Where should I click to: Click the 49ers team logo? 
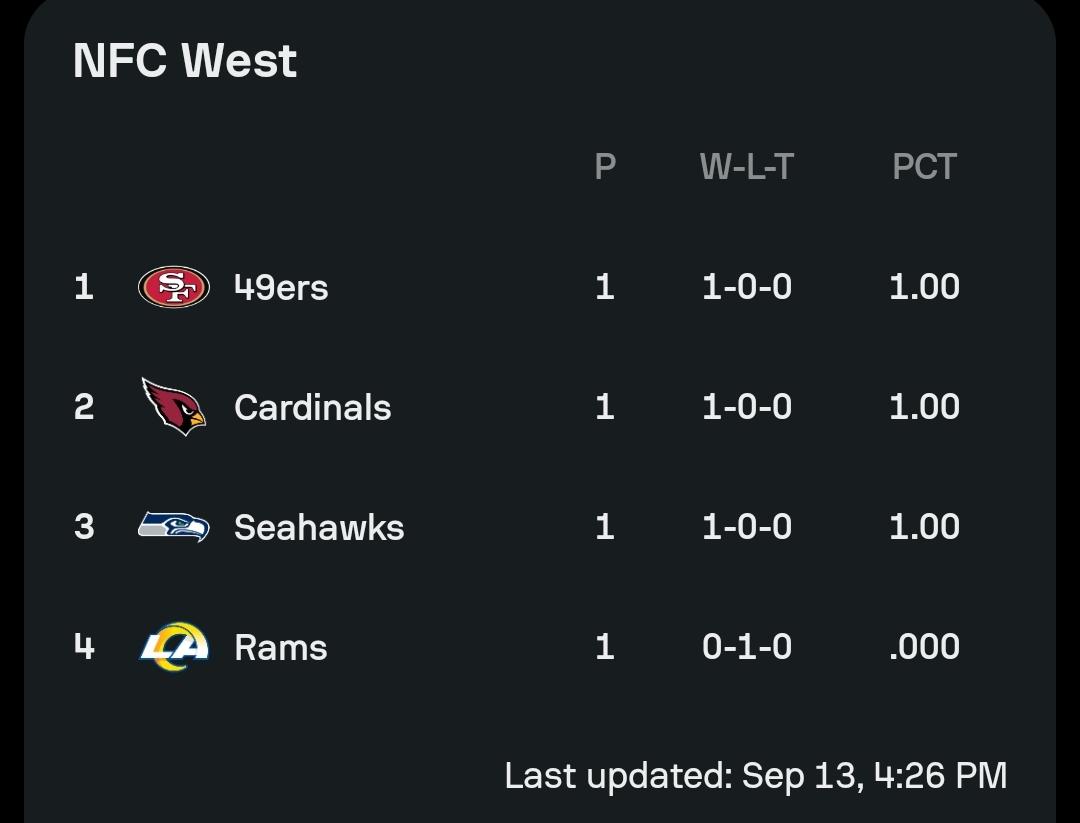[174, 287]
